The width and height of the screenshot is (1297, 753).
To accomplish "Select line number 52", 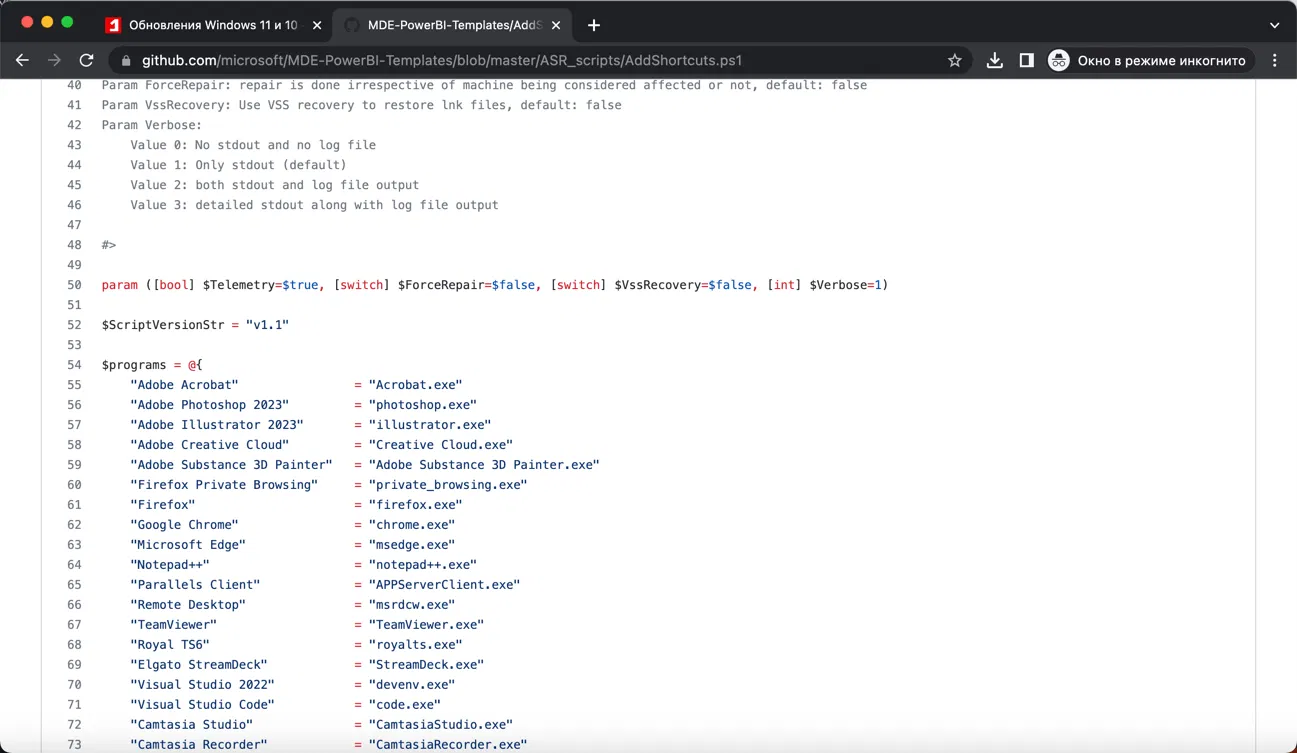I will click(x=74, y=325).
